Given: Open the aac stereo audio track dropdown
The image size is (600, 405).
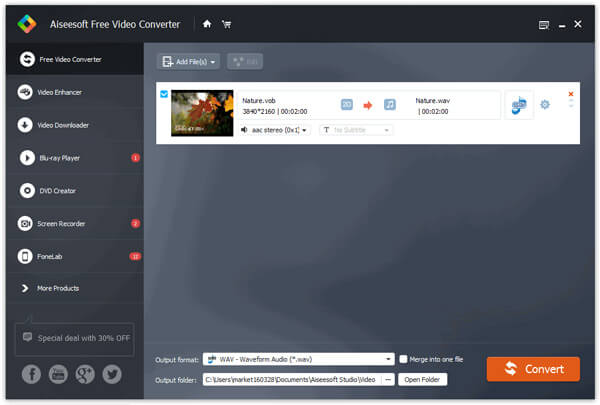Looking at the screenshot, I should (275, 130).
